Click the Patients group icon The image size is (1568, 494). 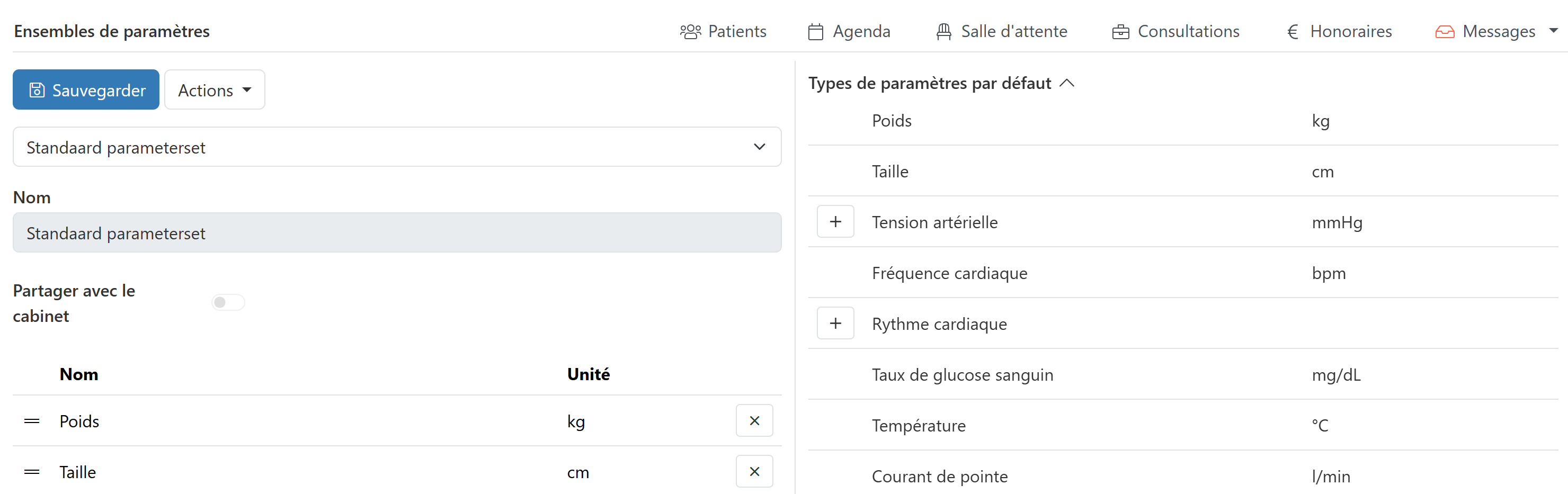click(690, 32)
